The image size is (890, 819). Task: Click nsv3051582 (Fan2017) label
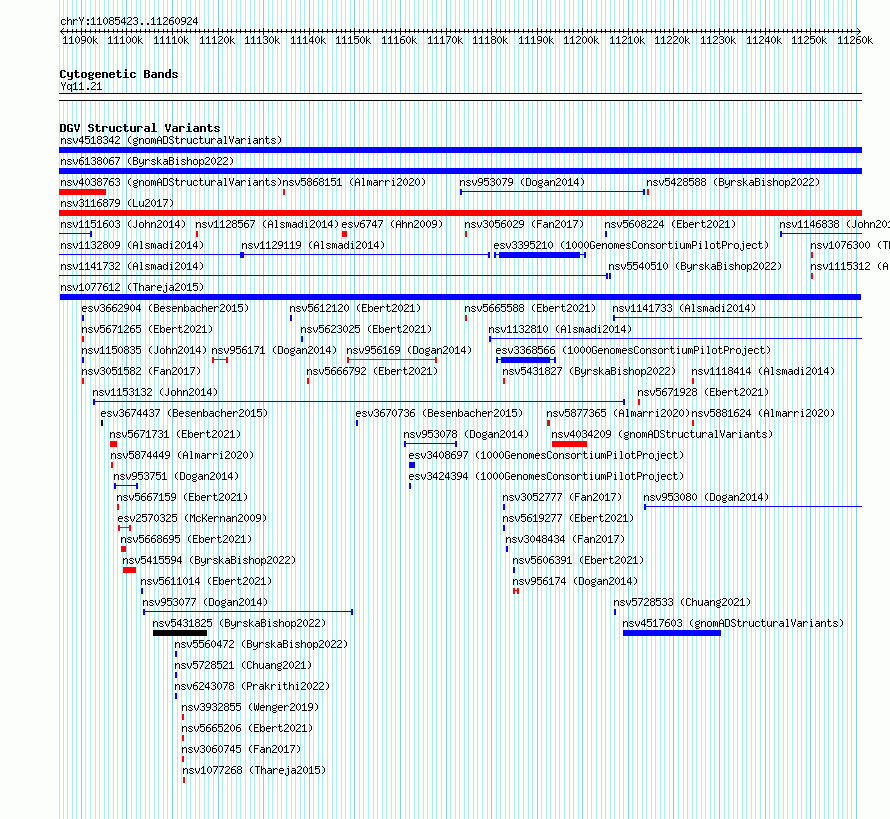[x=141, y=371]
